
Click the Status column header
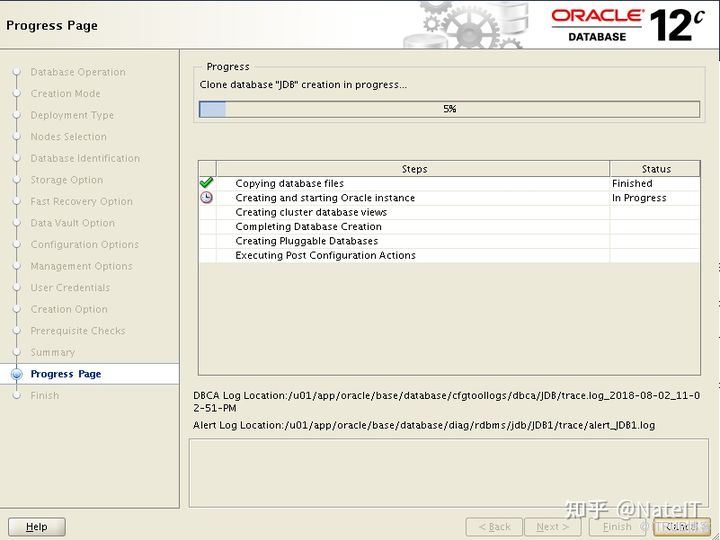(x=656, y=169)
